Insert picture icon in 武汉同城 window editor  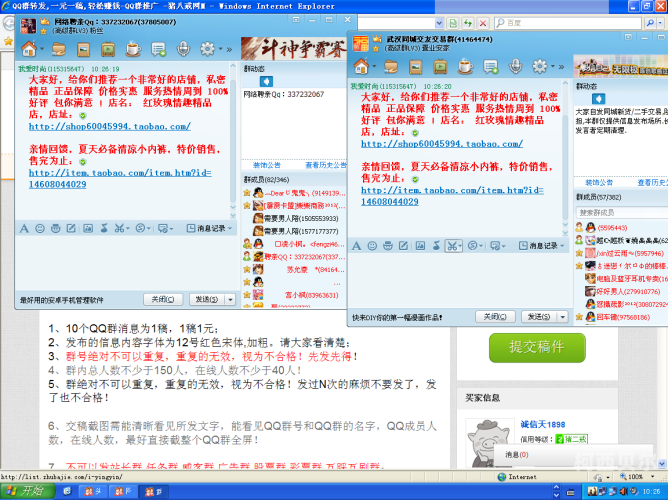pyautogui.click(x=420, y=246)
